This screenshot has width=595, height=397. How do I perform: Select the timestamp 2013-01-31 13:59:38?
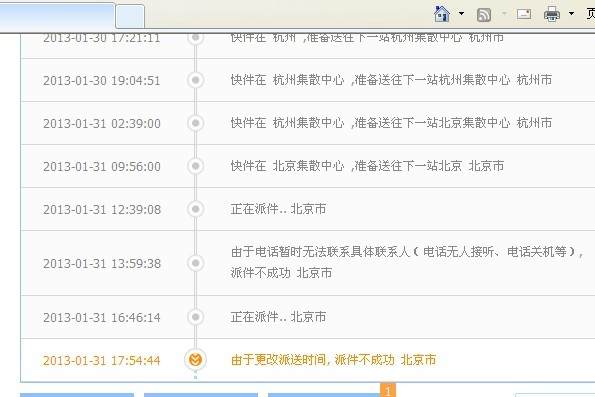point(102,263)
